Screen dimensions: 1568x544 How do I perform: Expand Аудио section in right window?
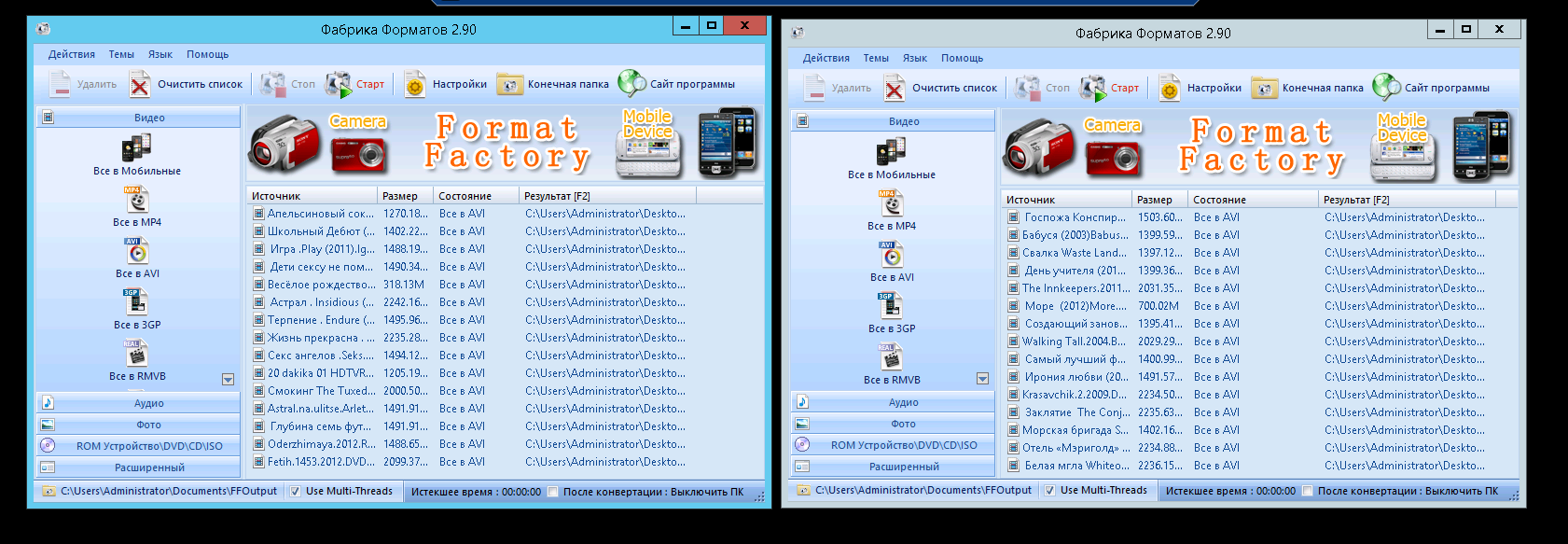[893, 402]
